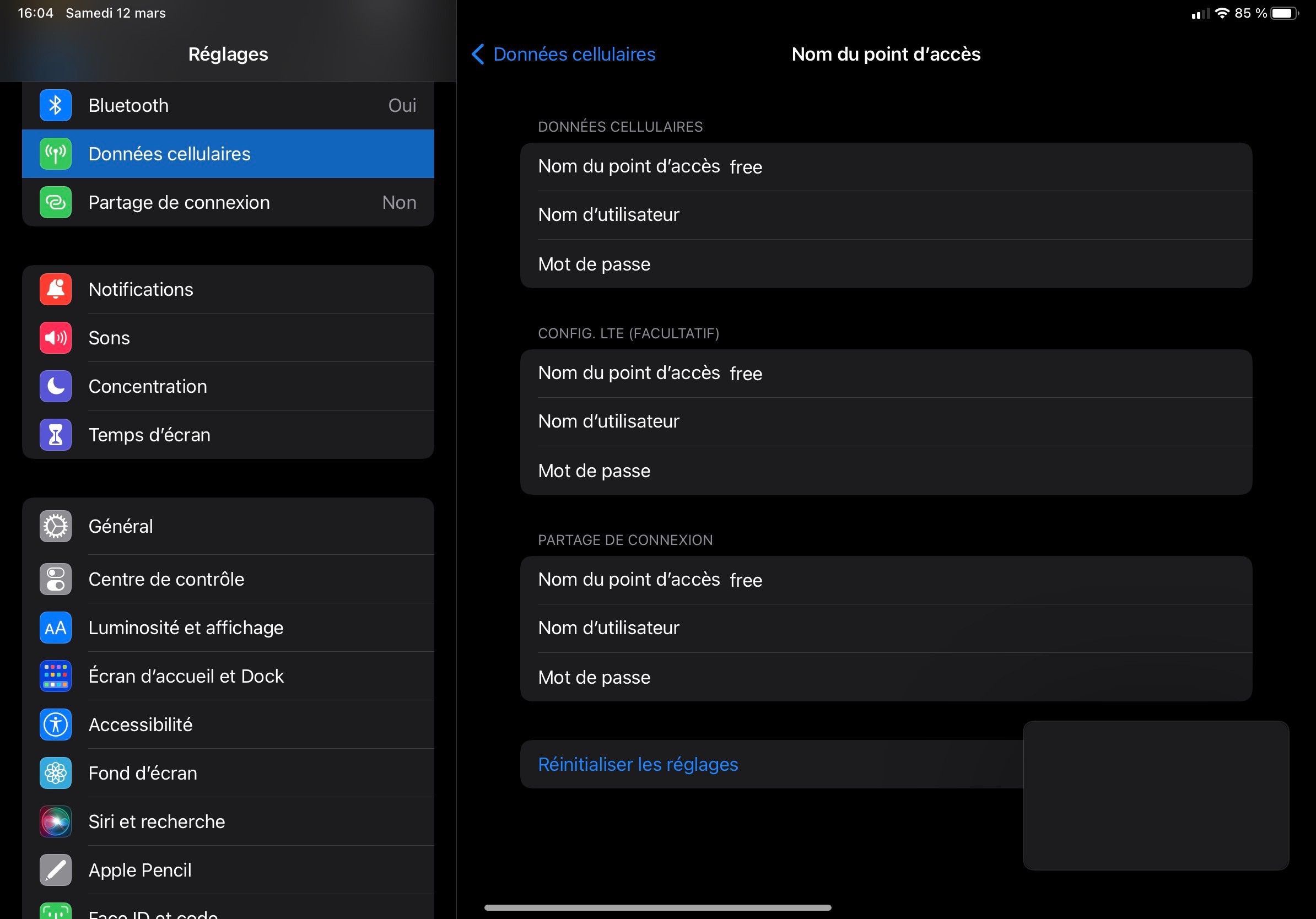Open Notifications via its bell icon
This screenshot has height=919, width=1316.
(x=56, y=289)
